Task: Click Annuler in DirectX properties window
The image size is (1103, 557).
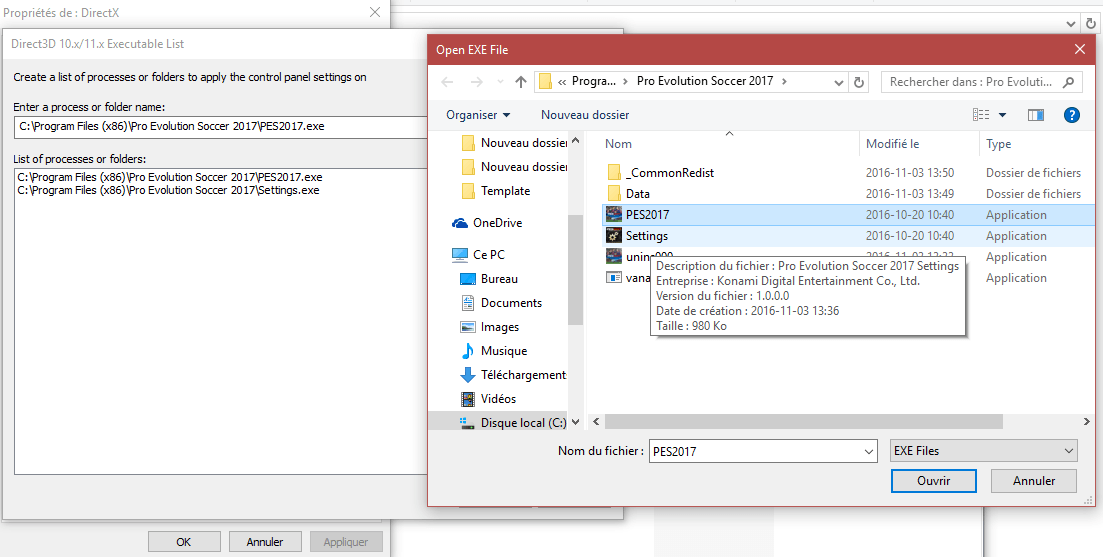Action: [x=265, y=542]
